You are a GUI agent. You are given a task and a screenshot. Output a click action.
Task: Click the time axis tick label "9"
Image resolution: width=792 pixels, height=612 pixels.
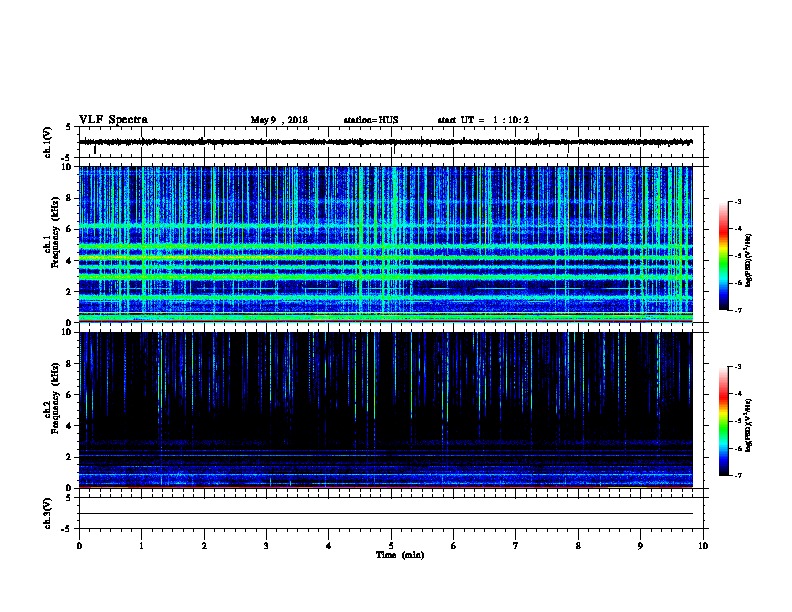(640, 546)
